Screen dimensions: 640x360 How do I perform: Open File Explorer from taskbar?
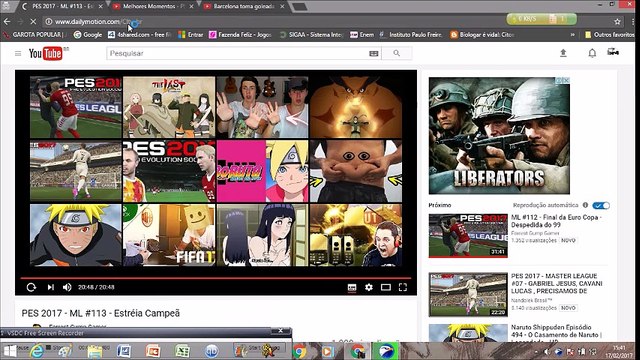tap(95, 351)
